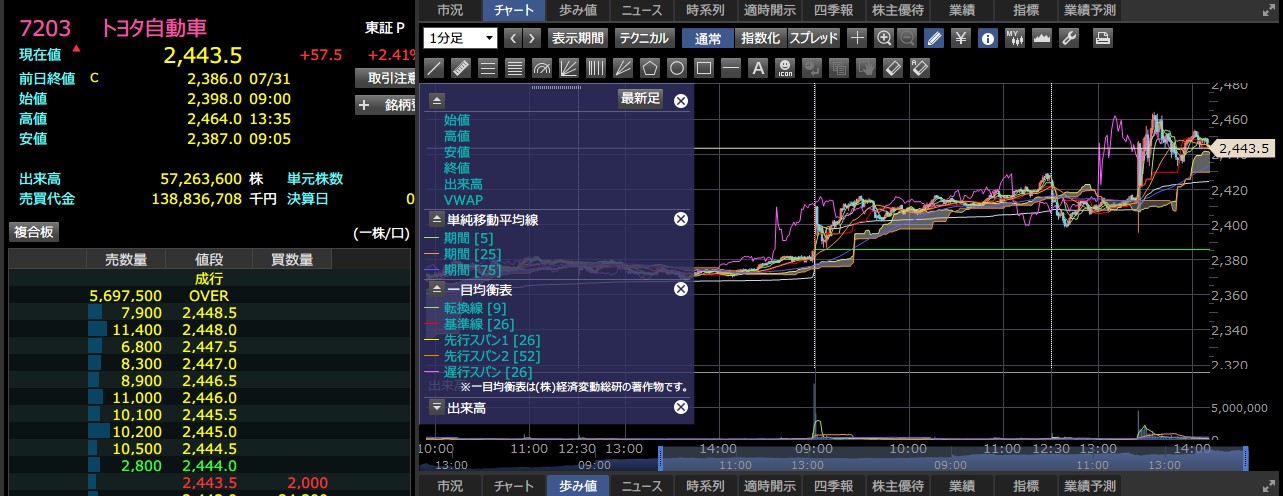Zoom out with the magnifier minus icon
This screenshot has height=496, width=1283.
(x=906, y=39)
